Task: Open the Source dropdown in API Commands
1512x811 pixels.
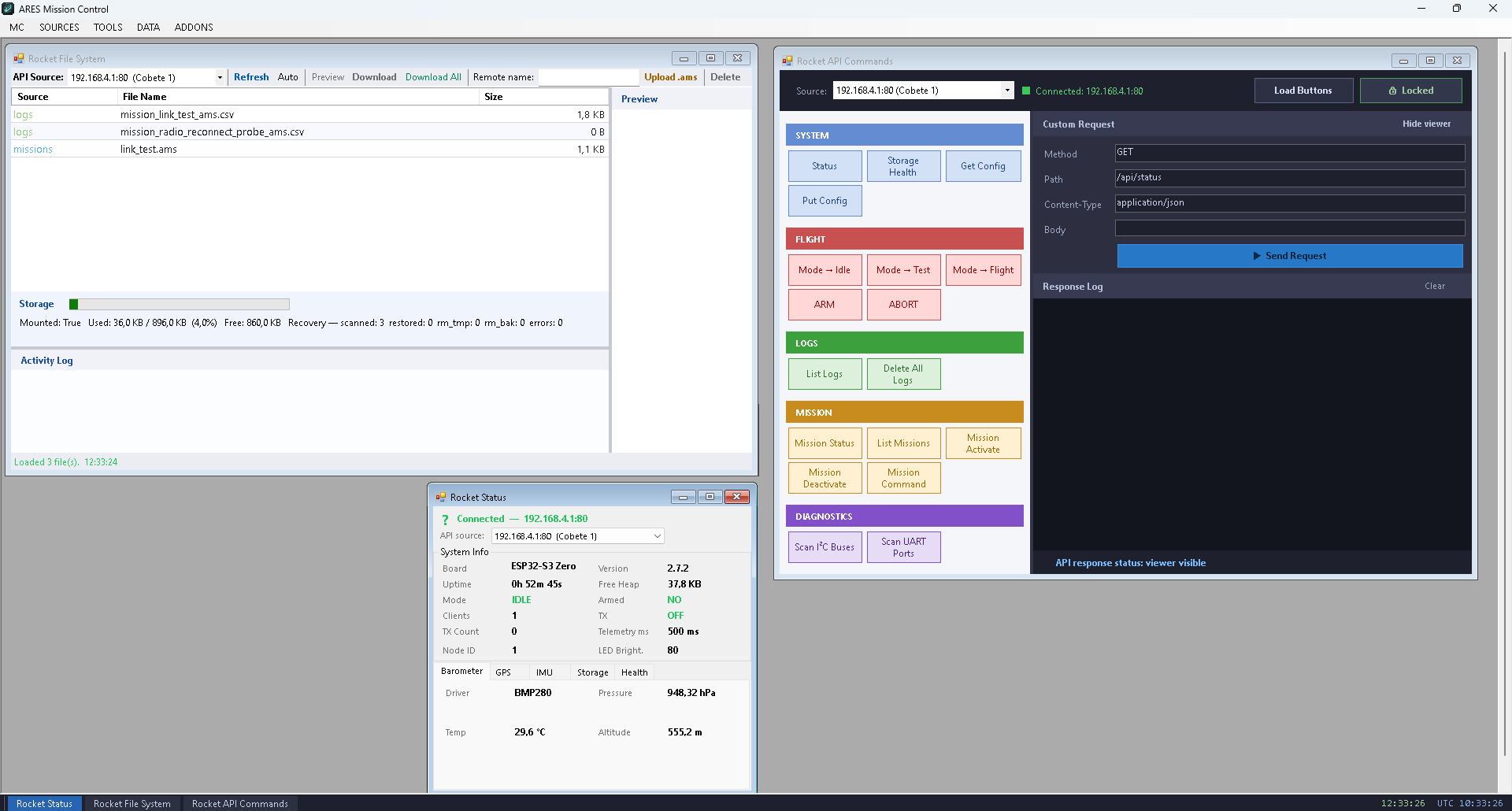Action: (x=1007, y=91)
